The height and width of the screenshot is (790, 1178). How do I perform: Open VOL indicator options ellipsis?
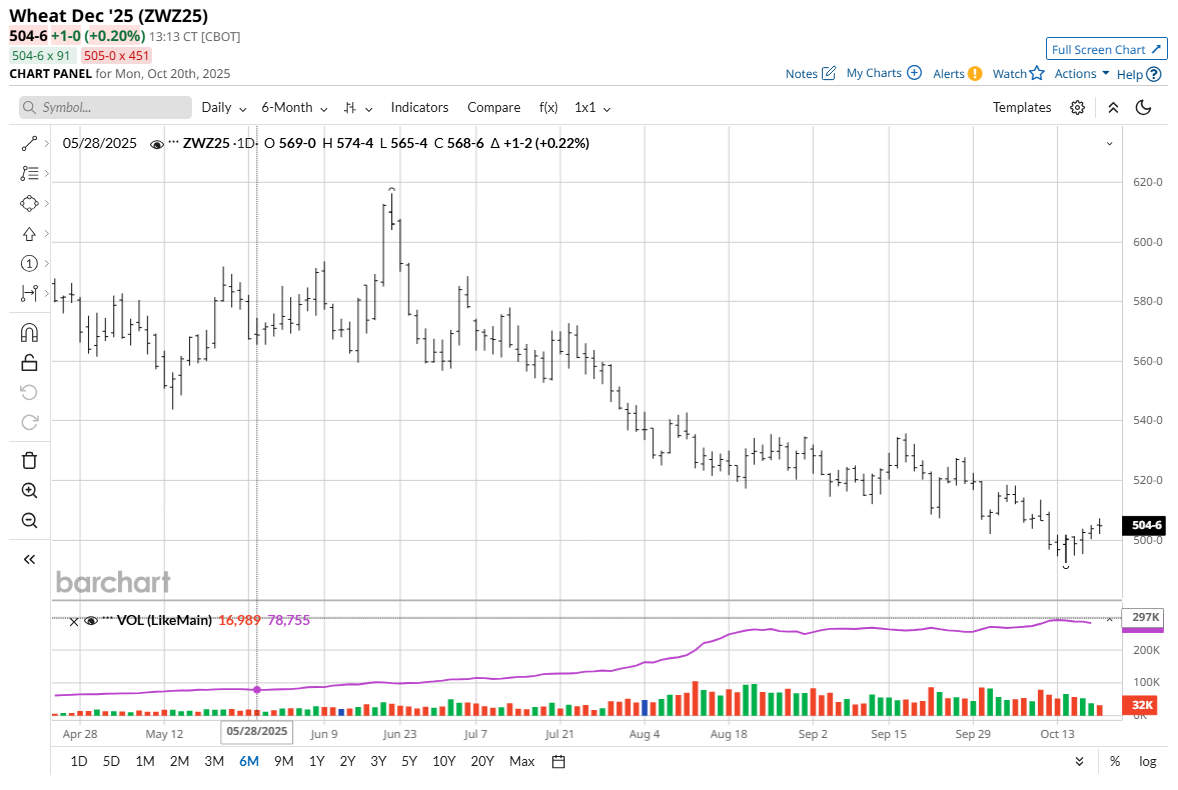coord(107,618)
